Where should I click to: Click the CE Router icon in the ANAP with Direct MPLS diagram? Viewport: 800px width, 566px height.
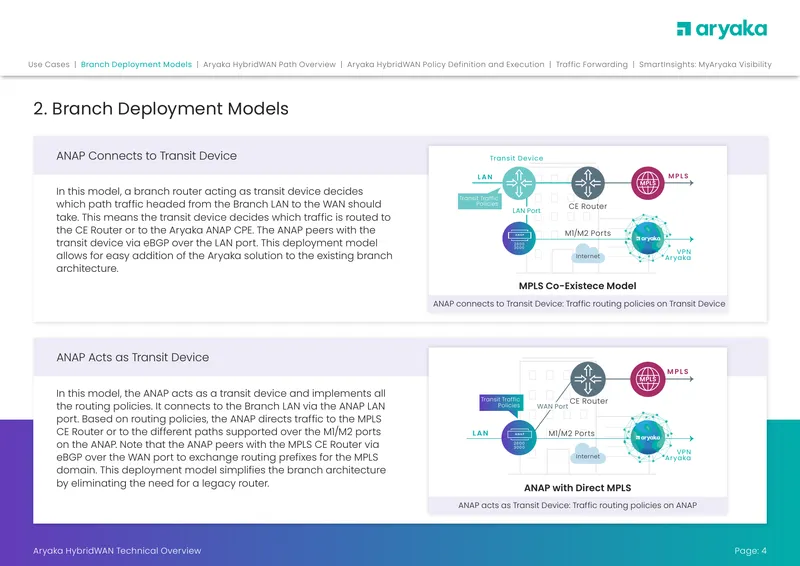point(588,379)
